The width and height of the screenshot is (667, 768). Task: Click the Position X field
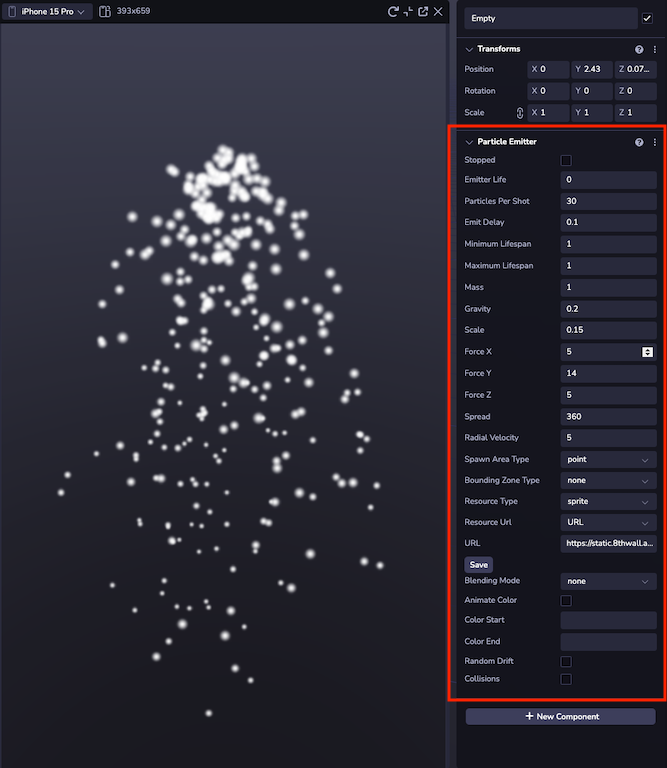pos(548,69)
